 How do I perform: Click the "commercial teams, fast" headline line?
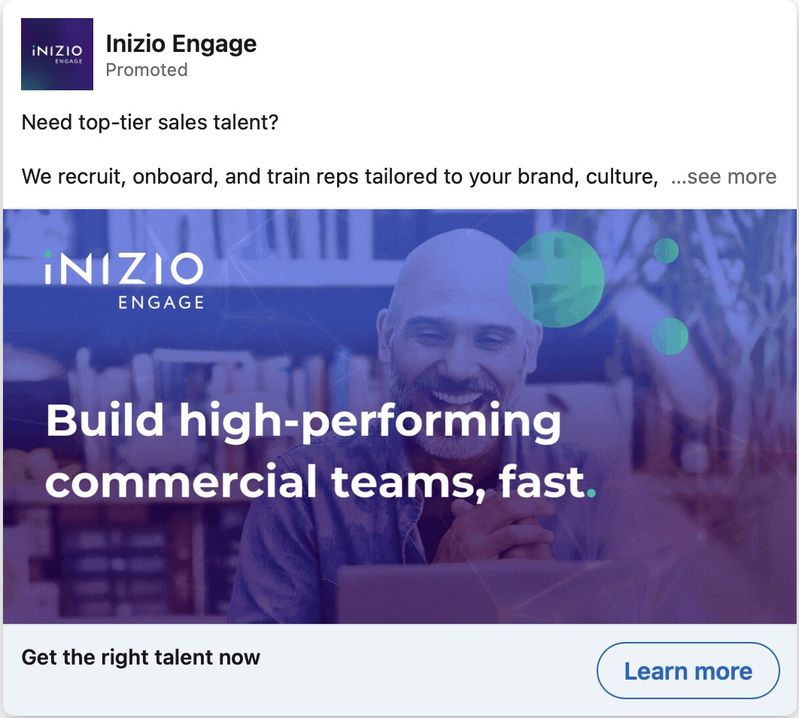click(x=314, y=483)
